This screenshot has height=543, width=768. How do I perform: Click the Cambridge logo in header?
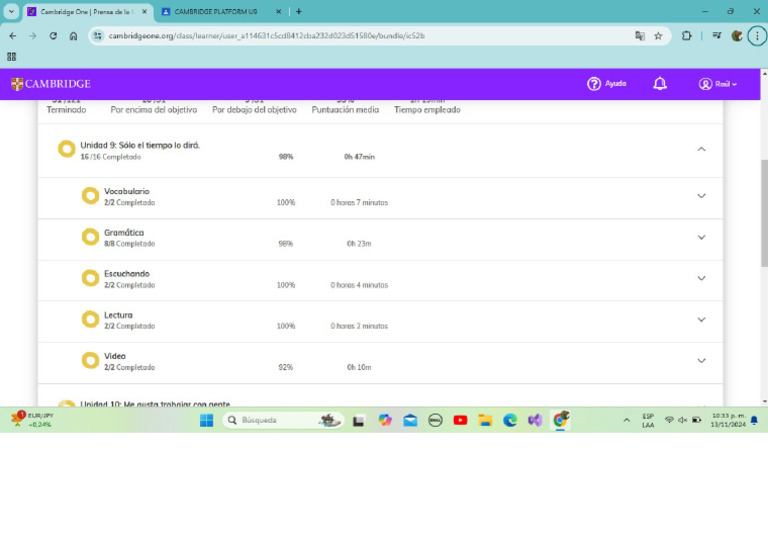(51, 84)
